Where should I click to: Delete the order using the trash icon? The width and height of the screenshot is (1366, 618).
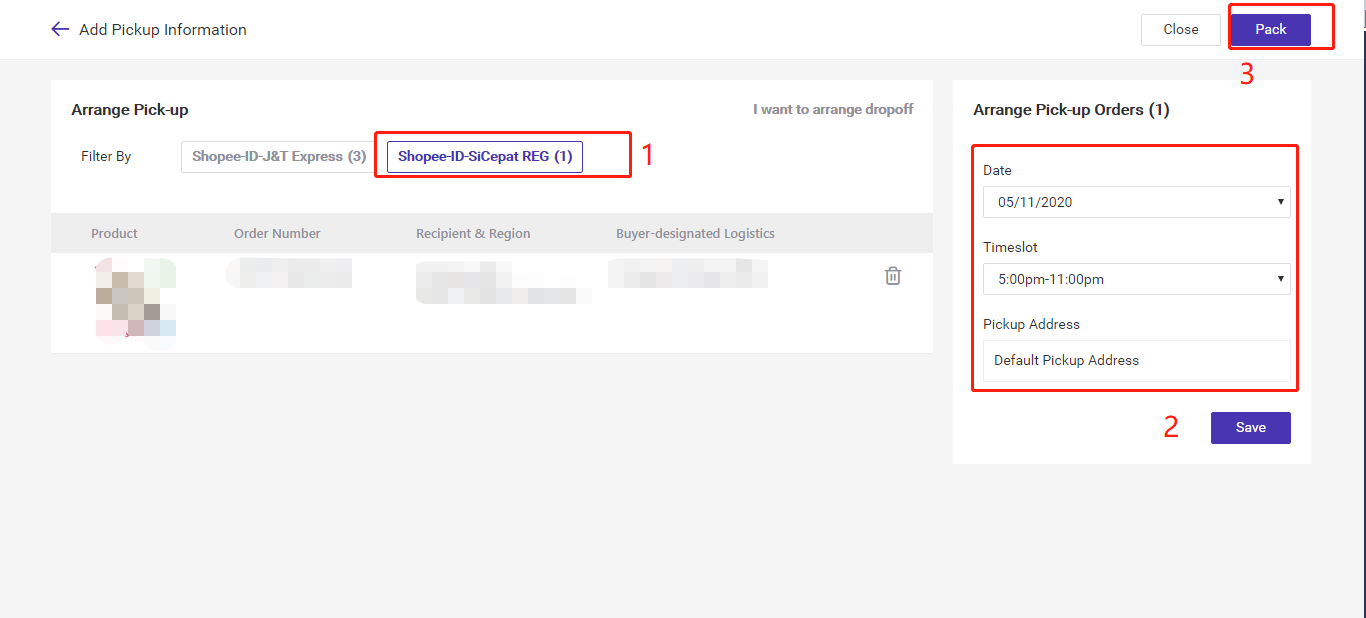pos(893,275)
